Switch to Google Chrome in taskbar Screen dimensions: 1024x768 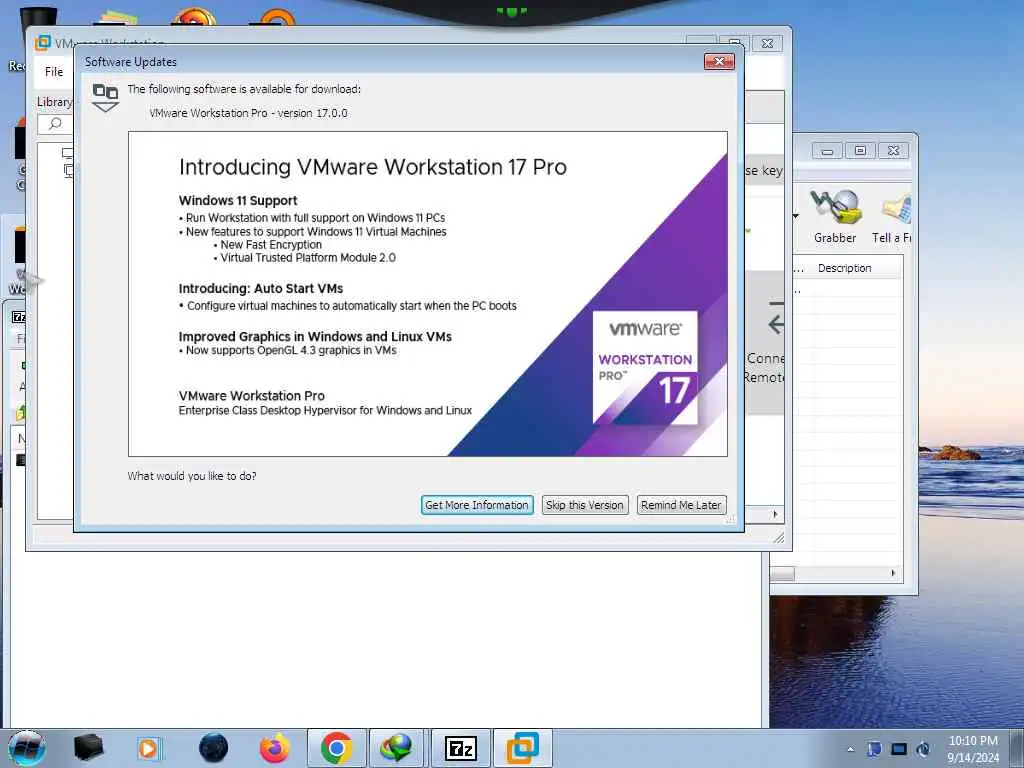point(336,748)
